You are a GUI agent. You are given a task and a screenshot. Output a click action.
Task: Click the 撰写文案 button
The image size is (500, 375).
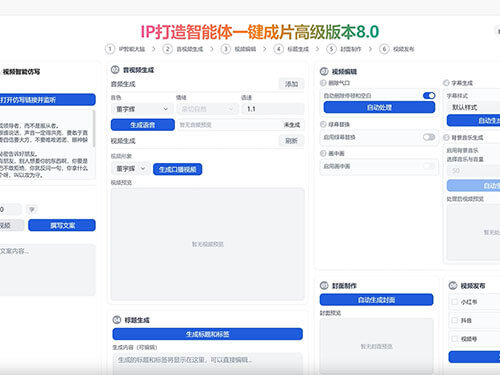coord(62,225)
